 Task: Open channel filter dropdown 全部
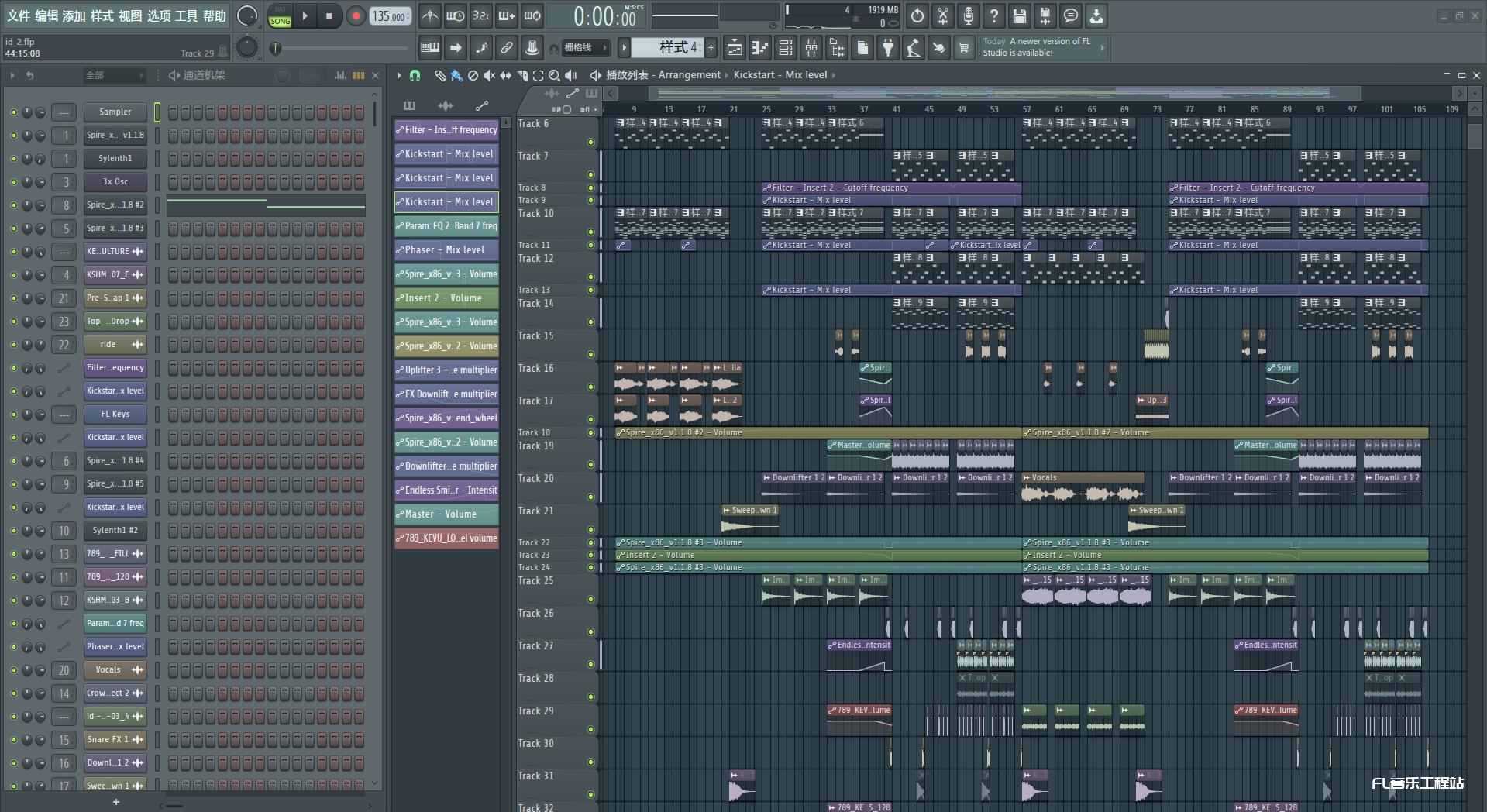tap(115, 75)
